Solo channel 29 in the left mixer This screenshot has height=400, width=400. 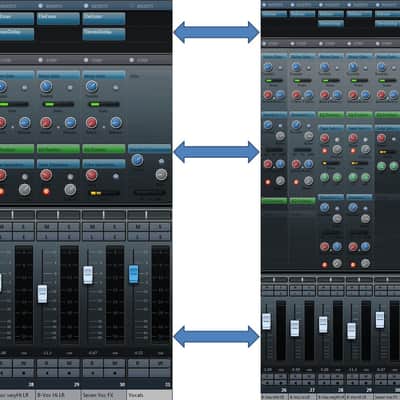pos(70,227)
